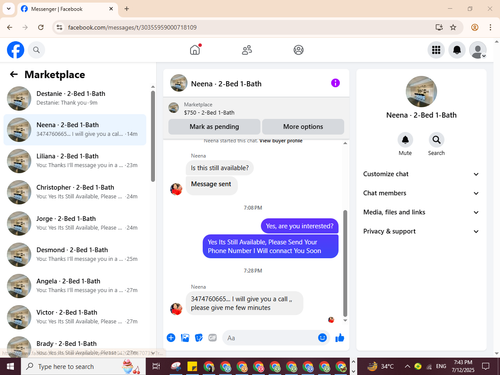Open Windows Start menu
The width and height of the screenshot is (500, 375).
(10, 367)
